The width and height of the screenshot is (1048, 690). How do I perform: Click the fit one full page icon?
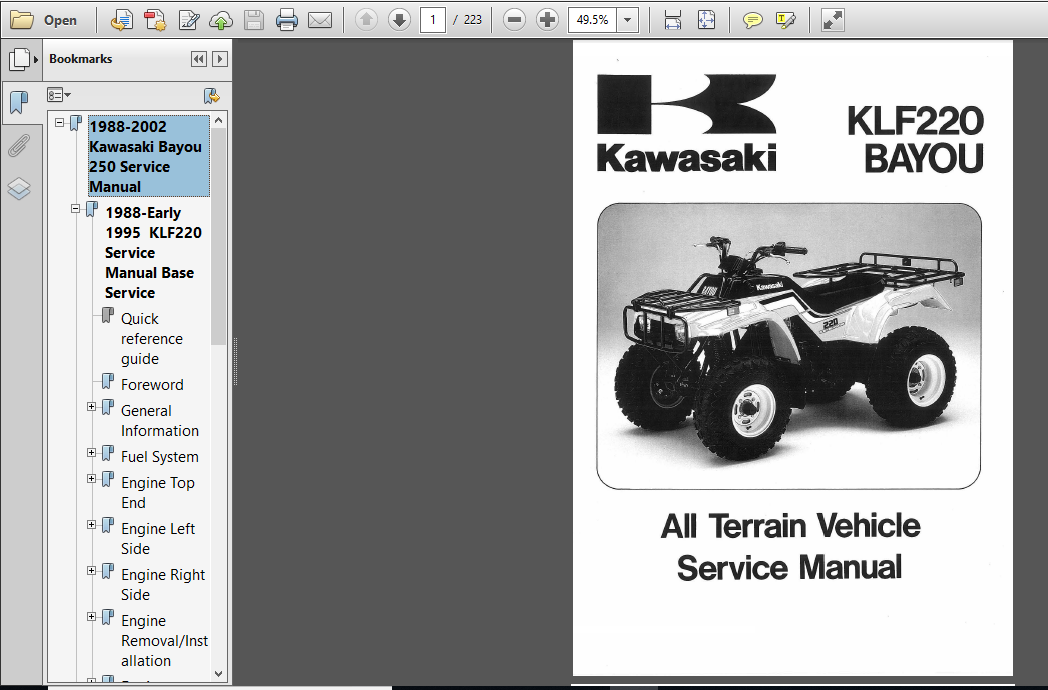706,20
